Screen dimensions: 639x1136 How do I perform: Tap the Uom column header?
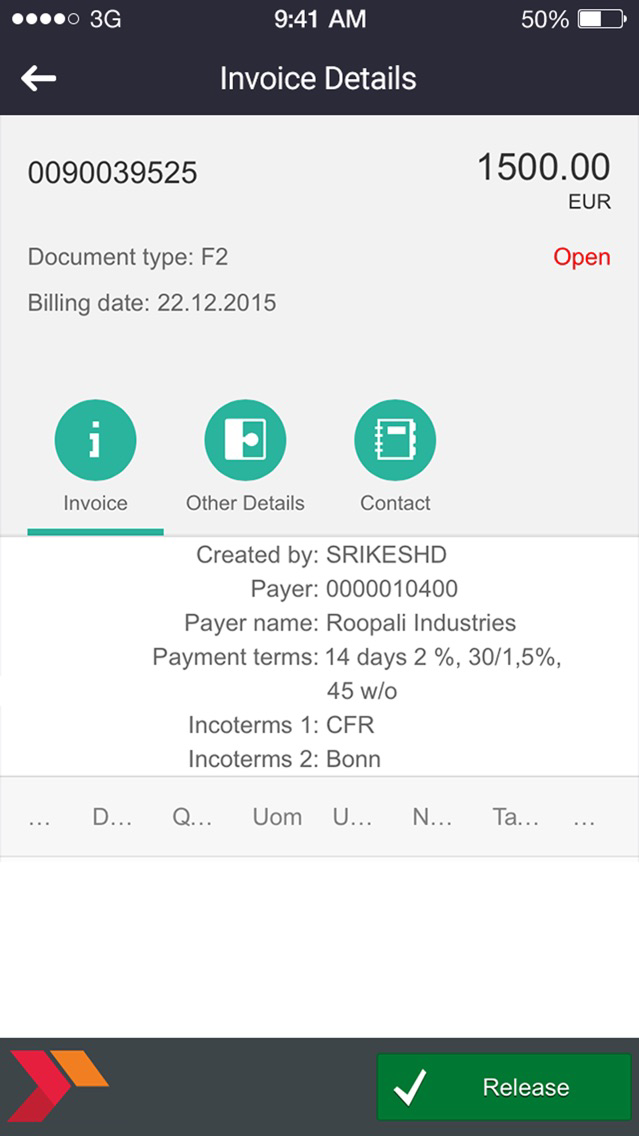pos(277,816)
